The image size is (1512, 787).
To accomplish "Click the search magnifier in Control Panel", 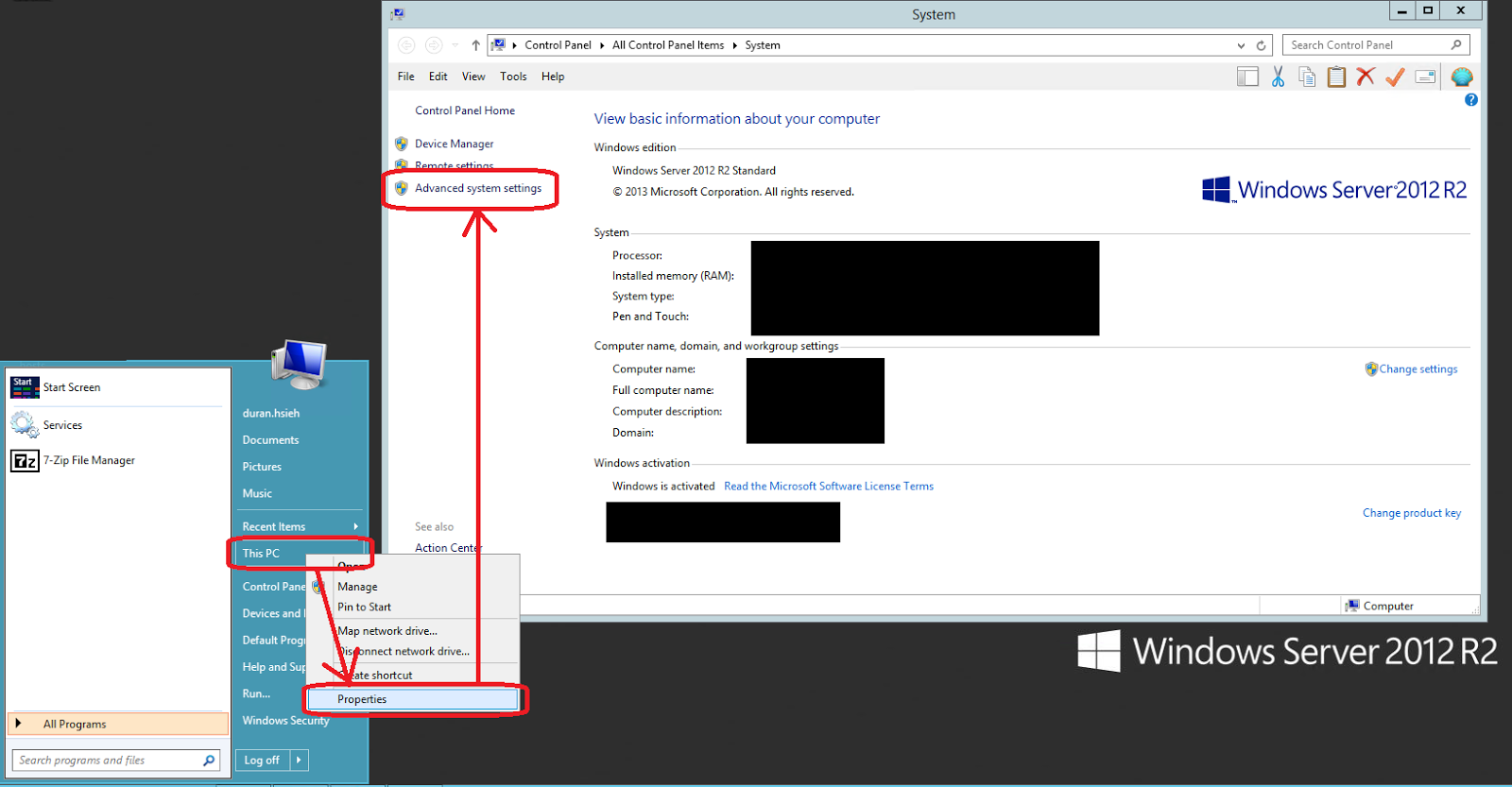I will [1456, 44].
